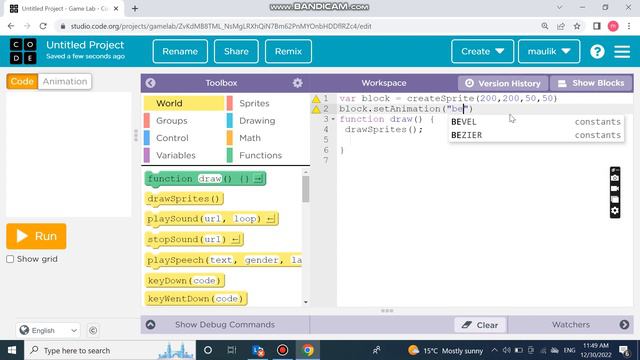Open a new Chrome tab
The image size is (640, 360).
(x=135, y=8)
